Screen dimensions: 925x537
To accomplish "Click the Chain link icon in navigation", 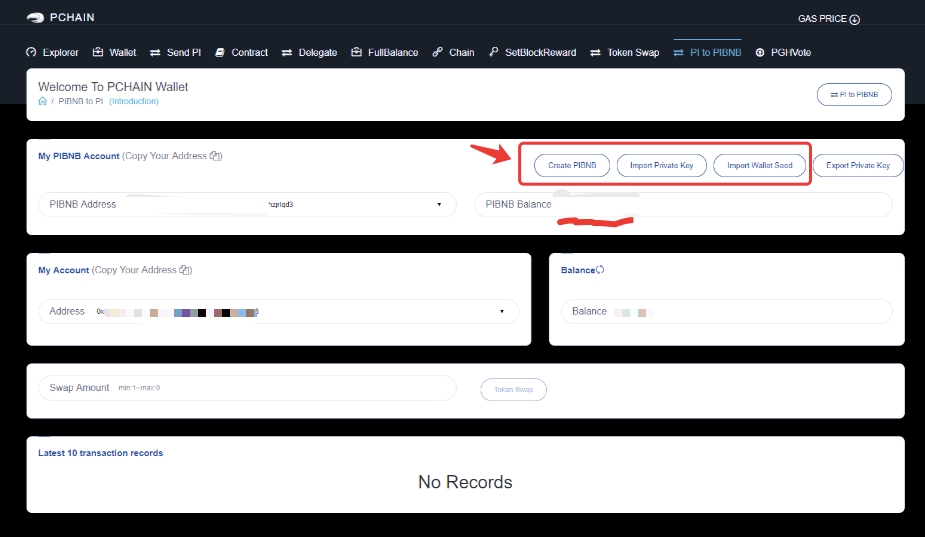I will (x=437, y=52).
